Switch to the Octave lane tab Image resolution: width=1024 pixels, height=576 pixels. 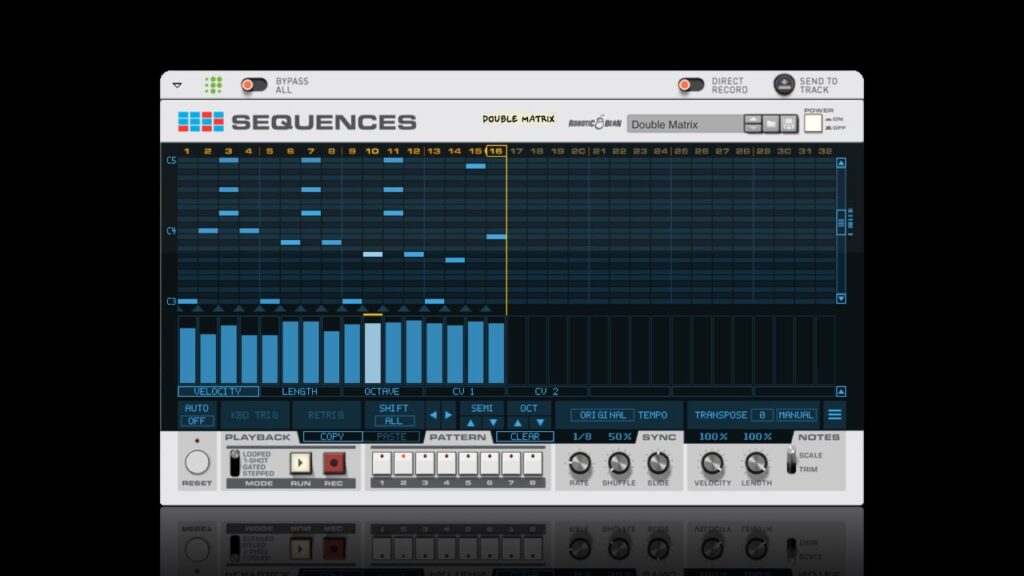[382, 391]
